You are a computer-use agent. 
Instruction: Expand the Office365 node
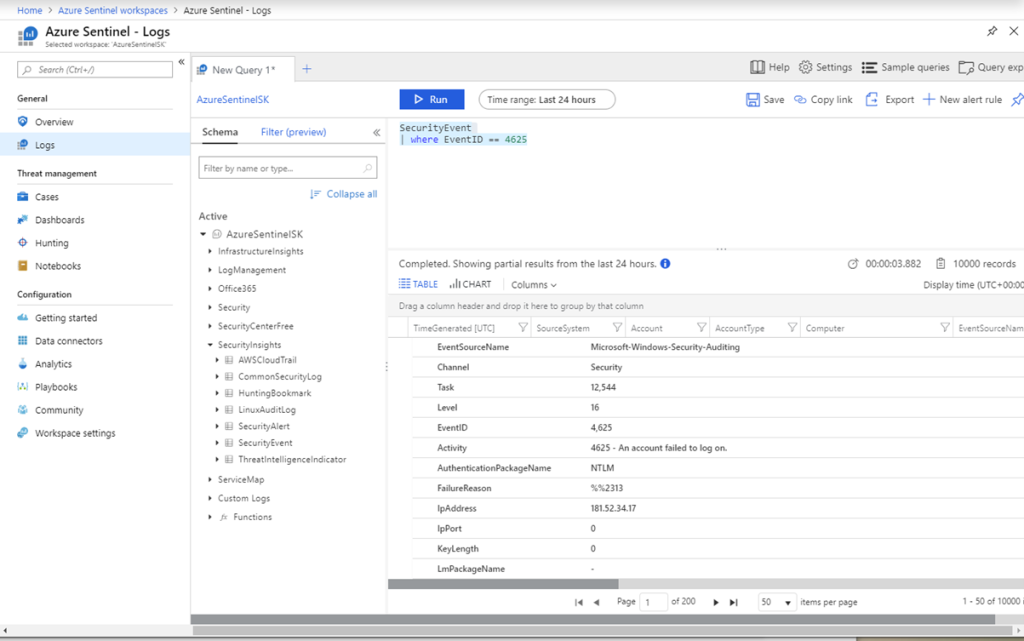[210, 288]
